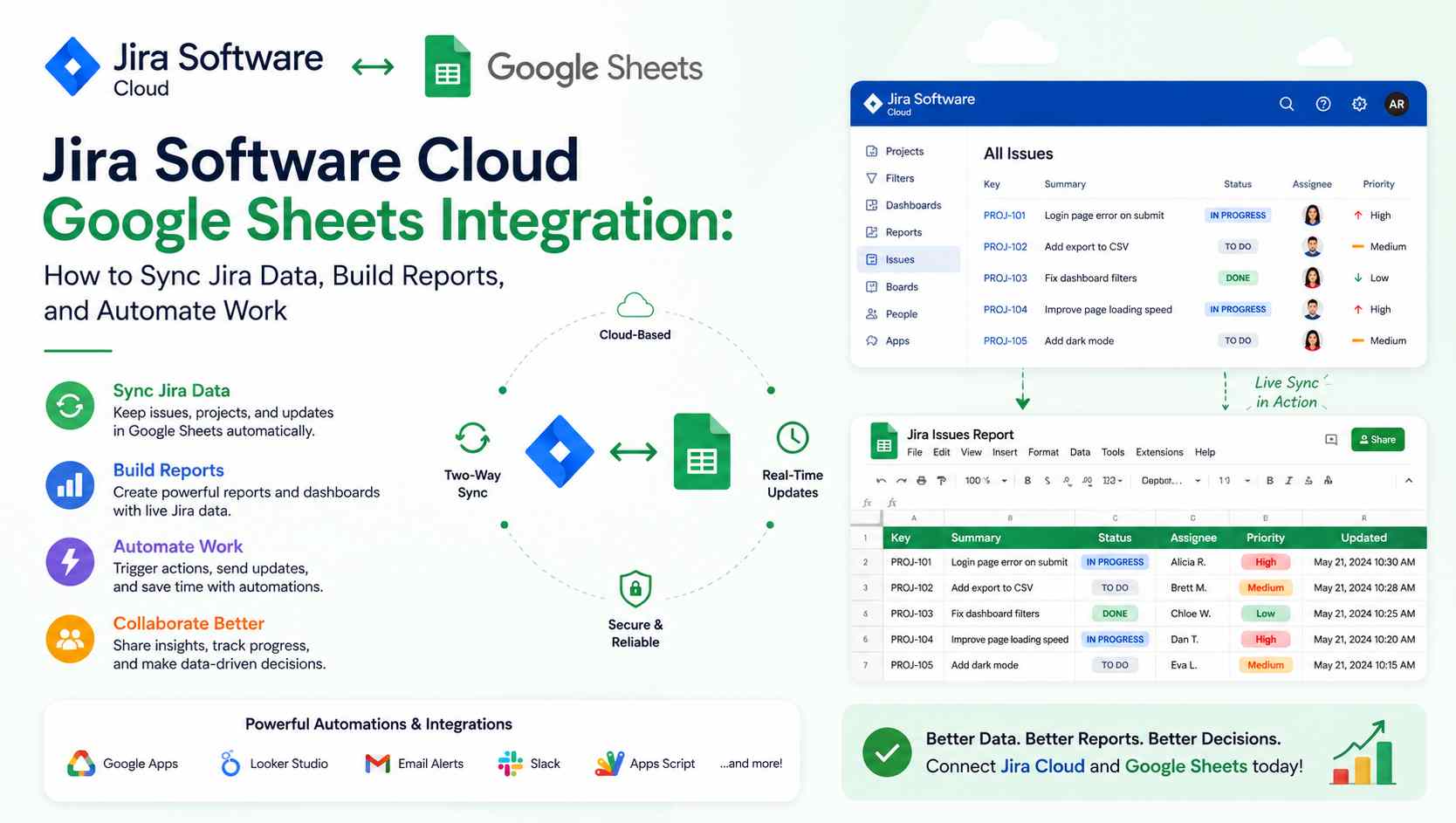
Task: Open Jira settings gear icon
Action: point(1359,104)
